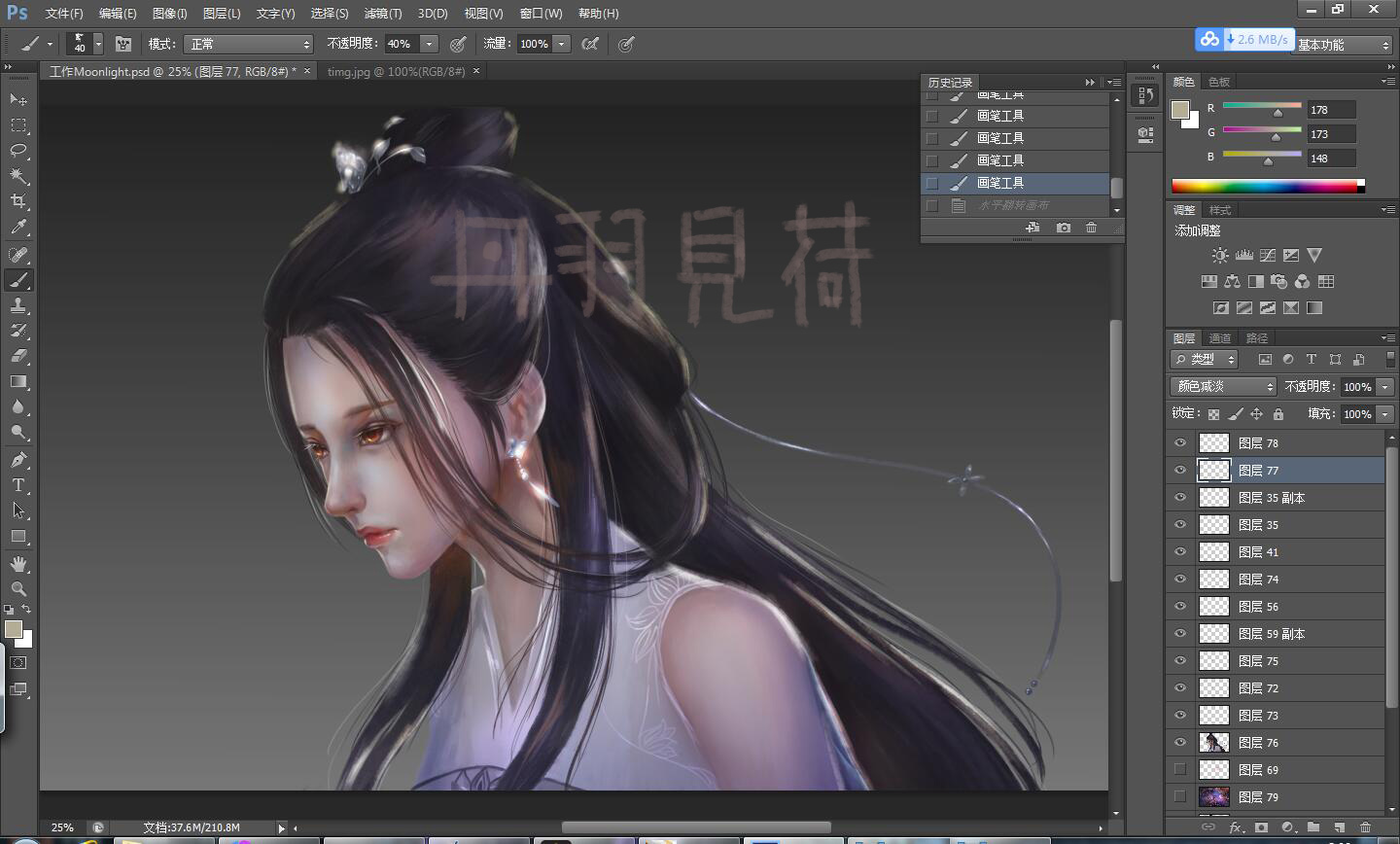Select the Rectangular Marquee tool
The width and height of the screenshot is (1400, 844).
pyautogui.click(x=18, y=125)
